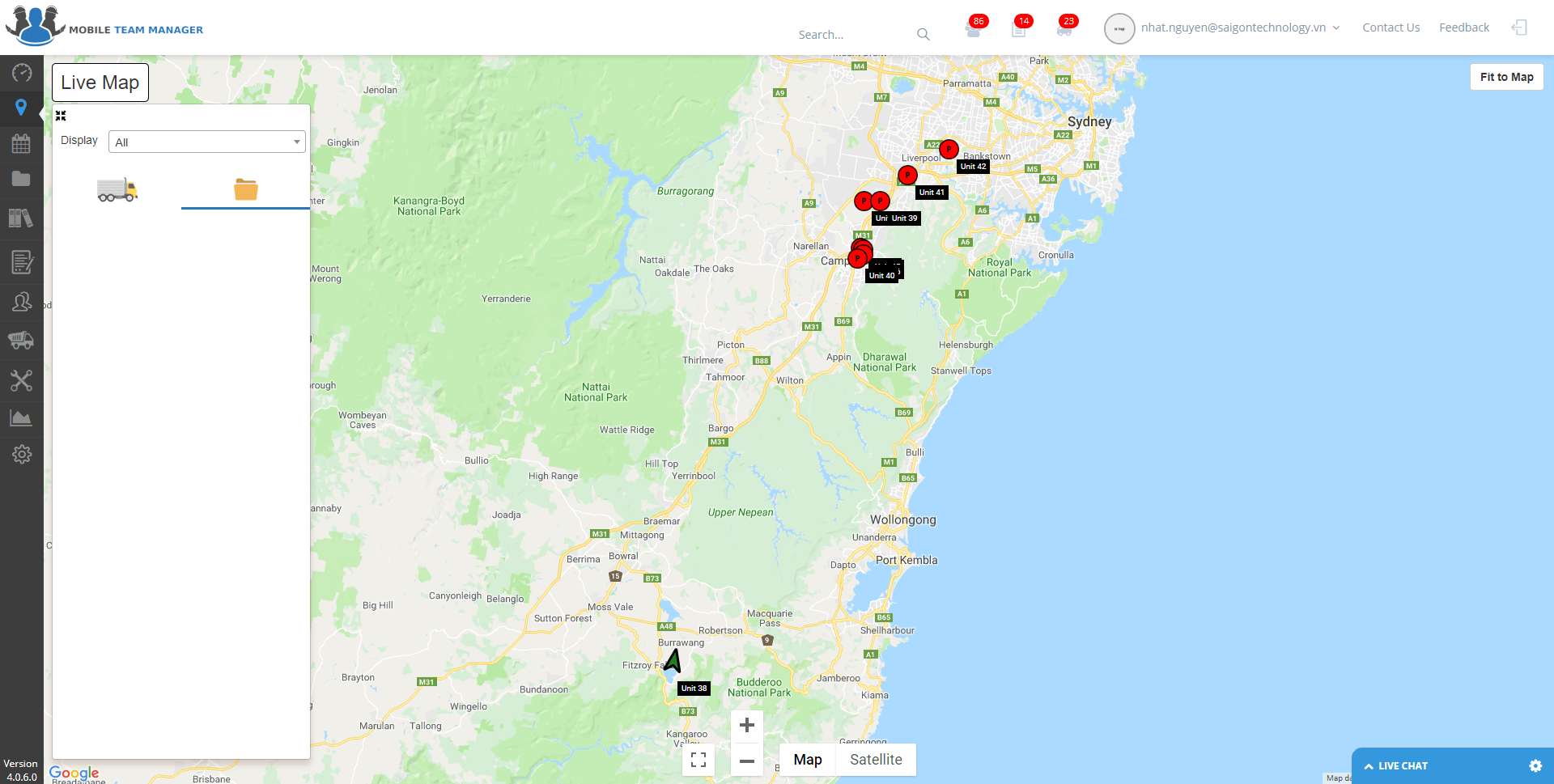Select the truck vehicles tab
Image resolution: width=1554 pixels, height=784 pixels.
pyautogui.click(x=117, y=189)
